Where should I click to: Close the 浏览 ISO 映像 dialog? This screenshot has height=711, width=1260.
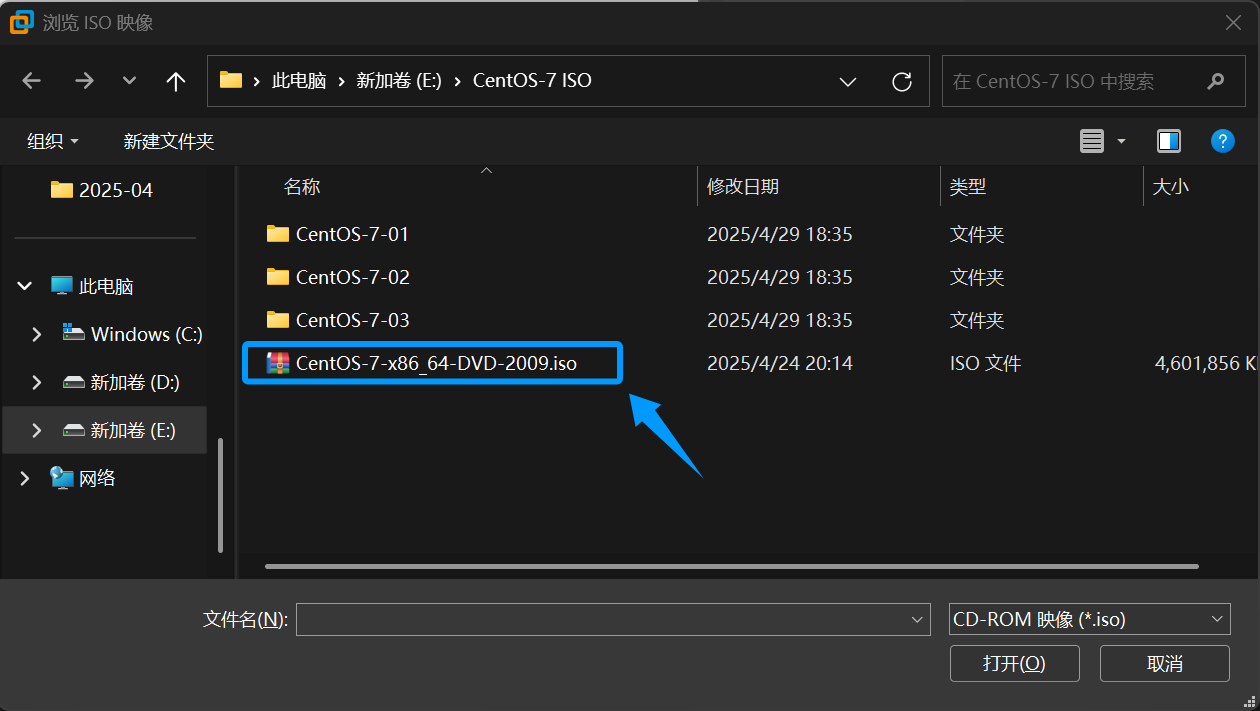click(1235, 22)
